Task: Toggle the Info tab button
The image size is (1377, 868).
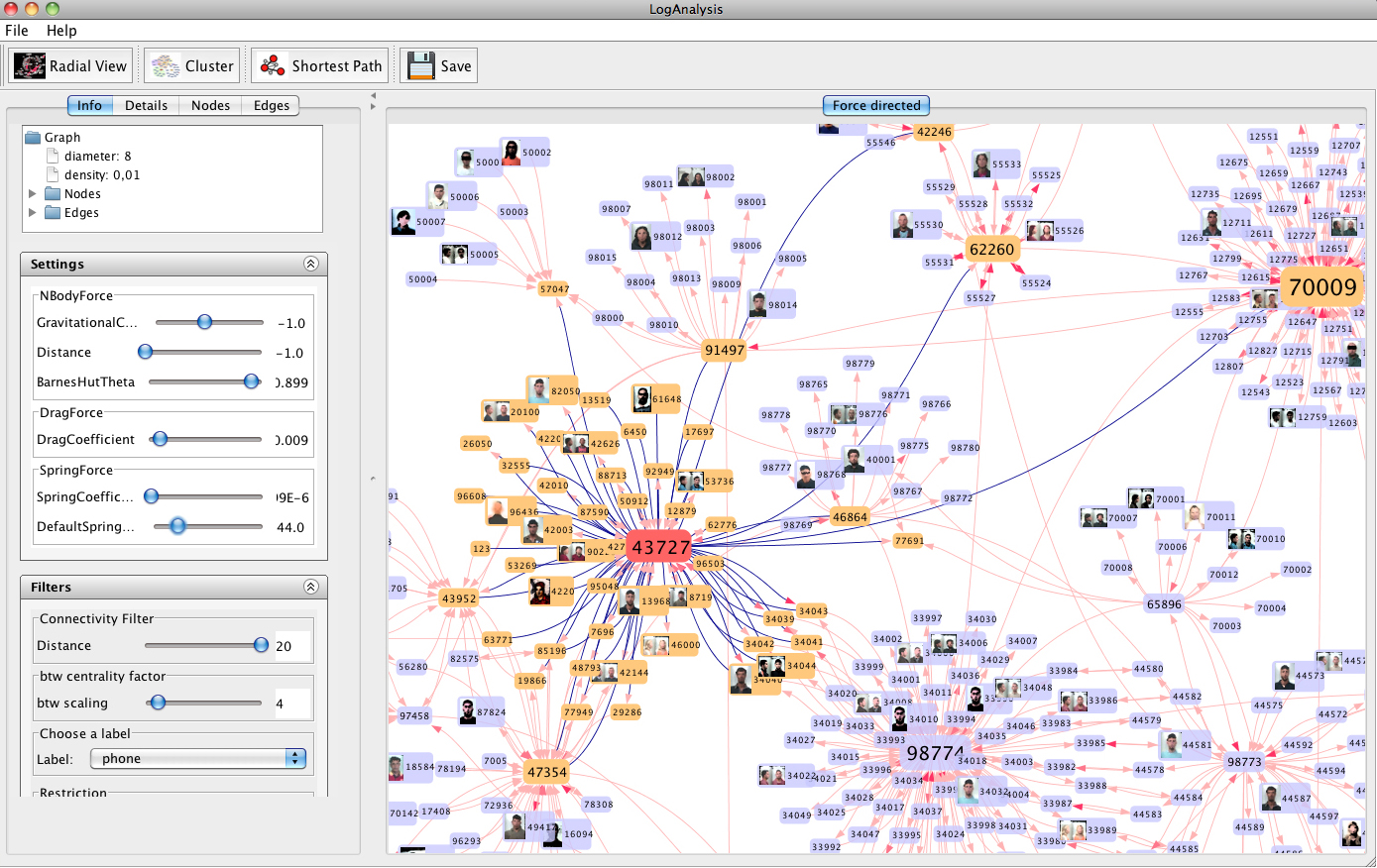Action: pos(89,105)
